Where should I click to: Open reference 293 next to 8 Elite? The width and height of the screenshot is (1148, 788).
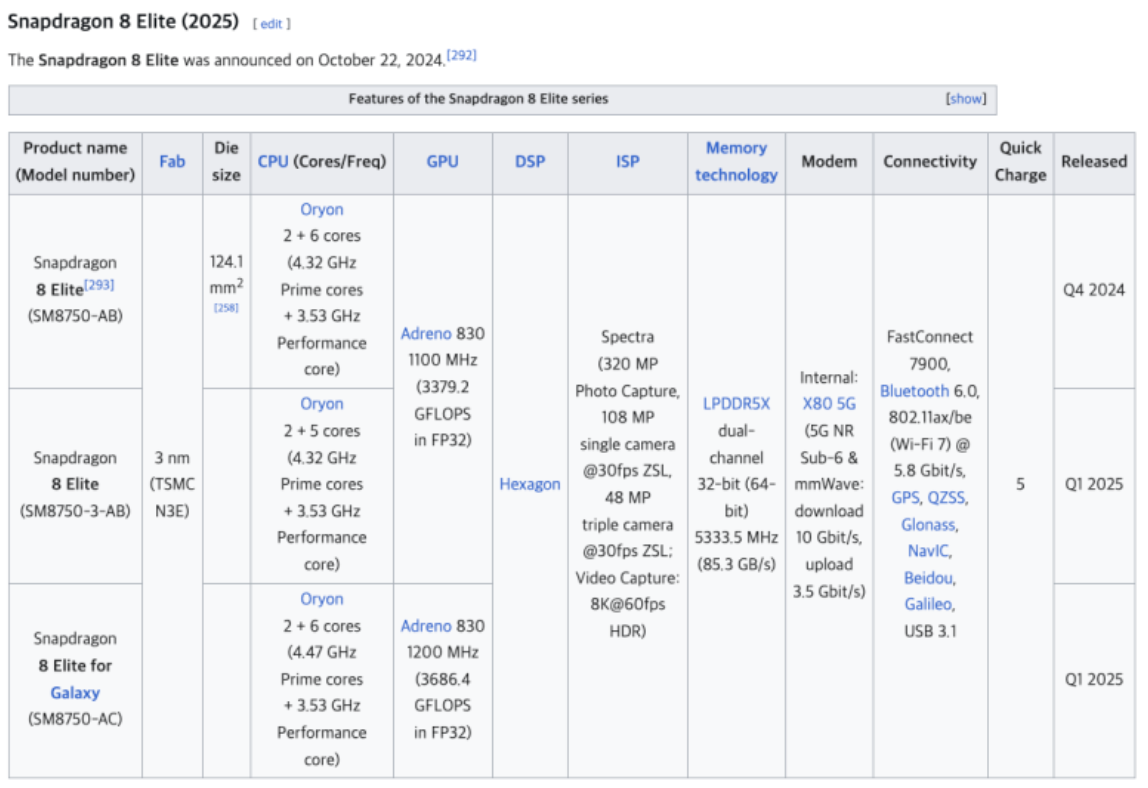[100, 287]
